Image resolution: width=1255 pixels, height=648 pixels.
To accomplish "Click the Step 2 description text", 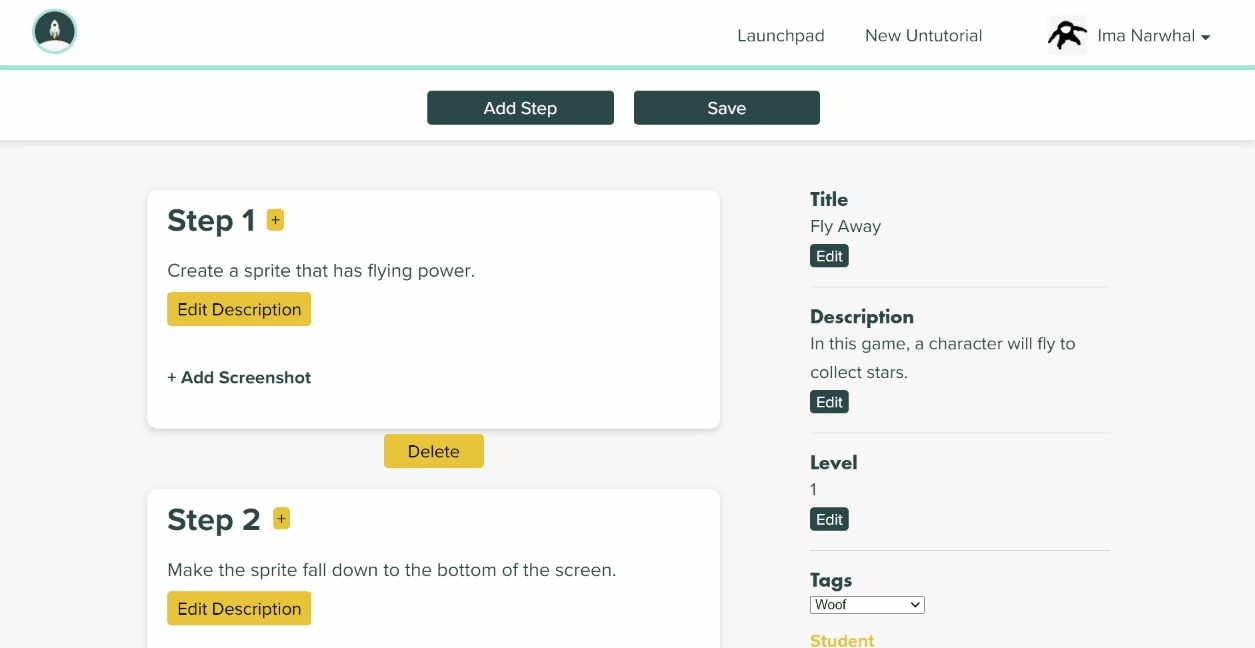I will (391, 571).
